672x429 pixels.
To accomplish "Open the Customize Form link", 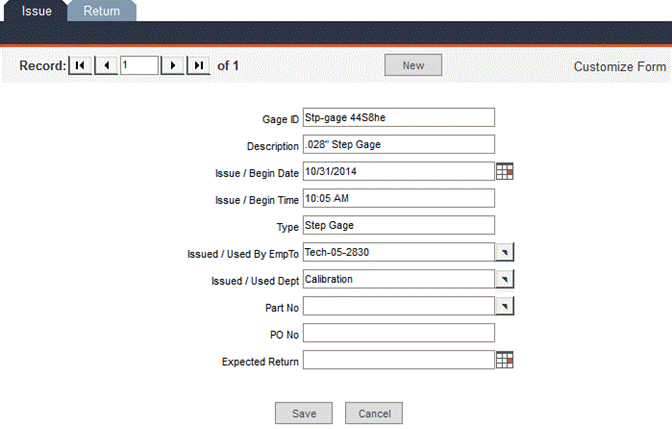I will point(619,67).
